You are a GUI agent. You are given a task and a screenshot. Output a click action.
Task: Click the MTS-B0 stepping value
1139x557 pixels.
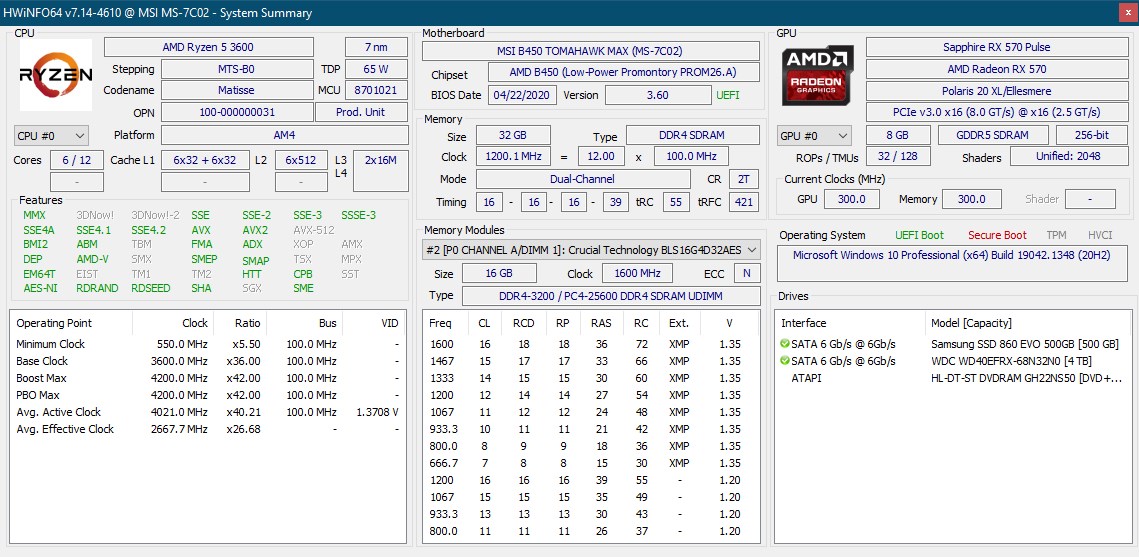236,70
